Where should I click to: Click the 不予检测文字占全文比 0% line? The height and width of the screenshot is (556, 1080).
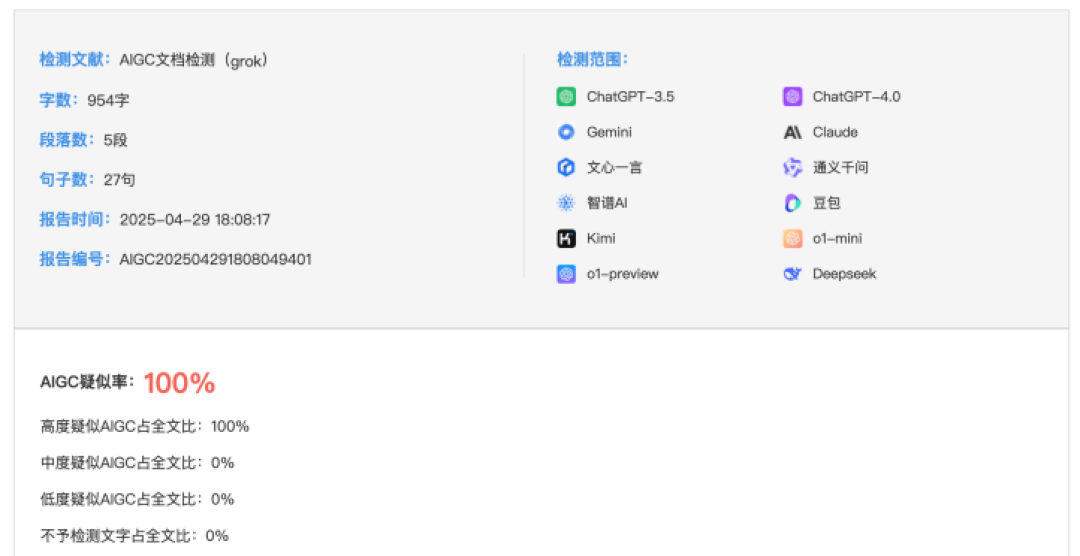[x=134, y=535]
